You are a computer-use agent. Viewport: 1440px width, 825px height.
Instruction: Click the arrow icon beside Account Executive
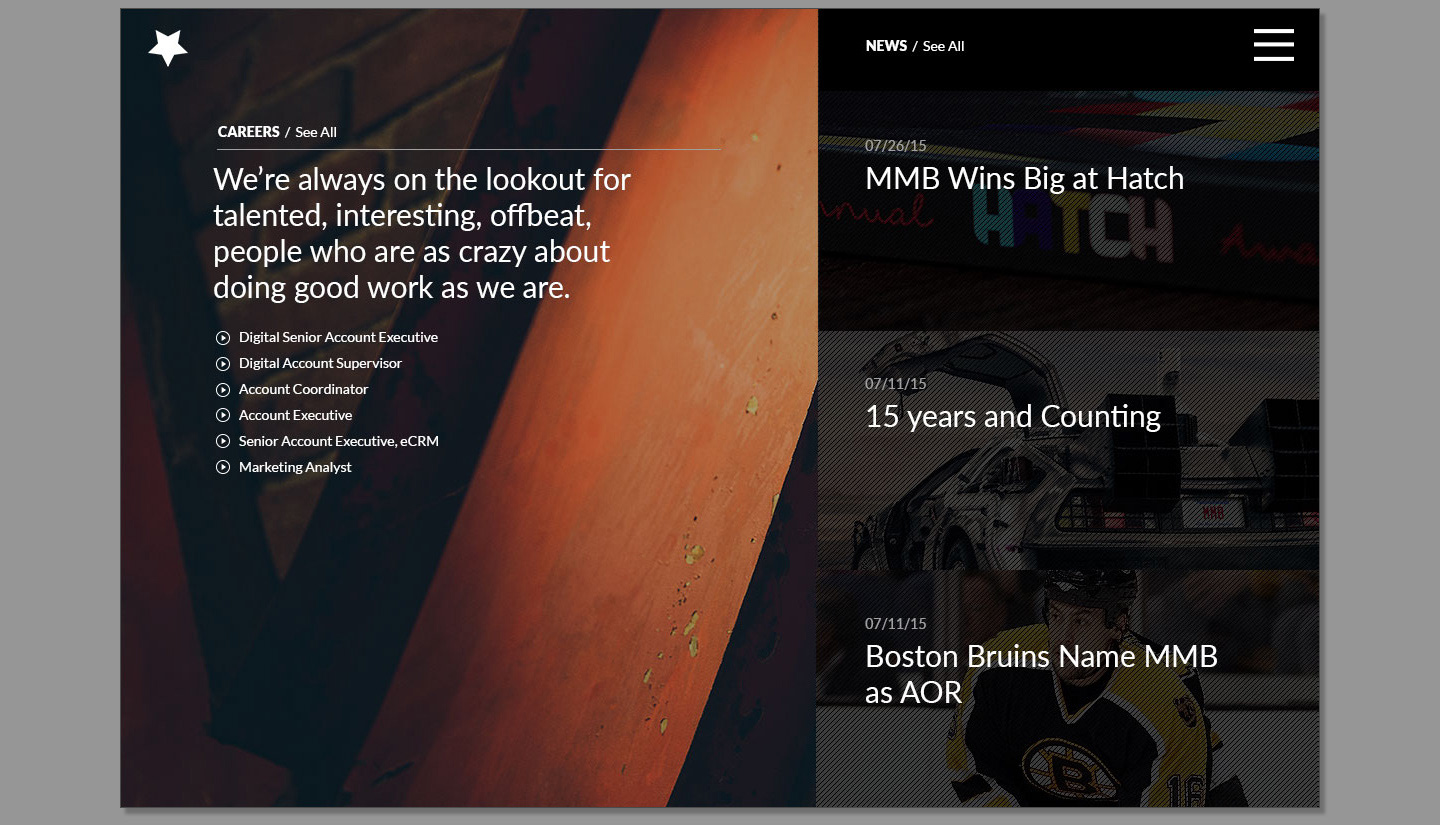pos(223,416)
